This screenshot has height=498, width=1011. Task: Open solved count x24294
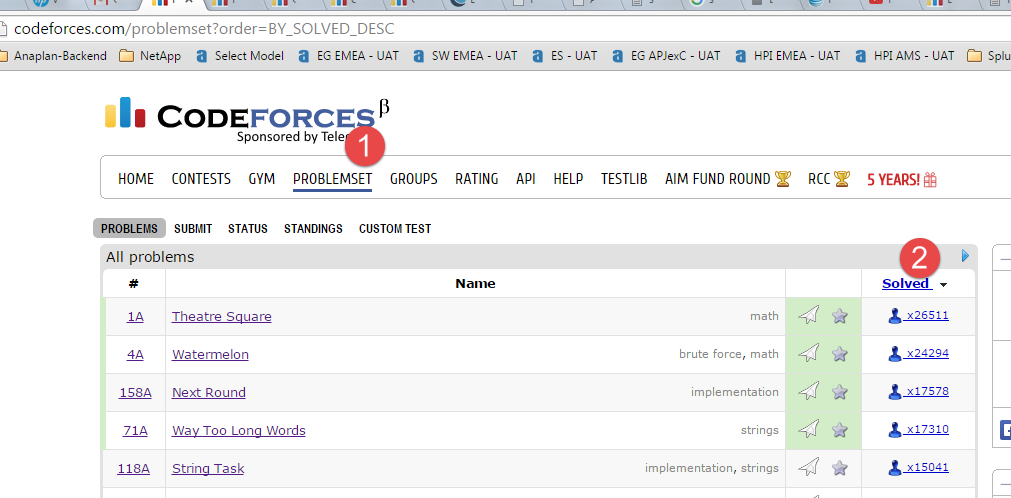(928, 354)
